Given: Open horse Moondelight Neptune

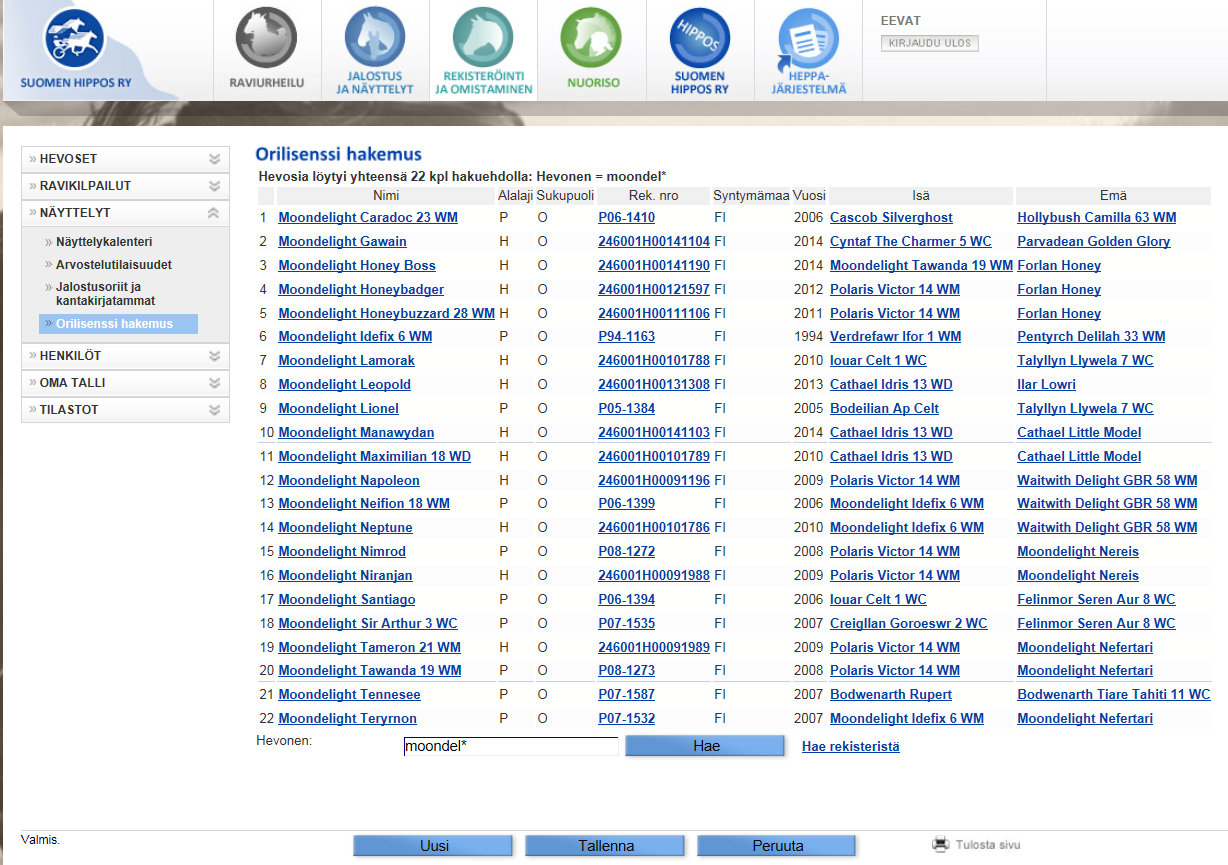Looking at the screenshot, I should [x=345, y=527].
